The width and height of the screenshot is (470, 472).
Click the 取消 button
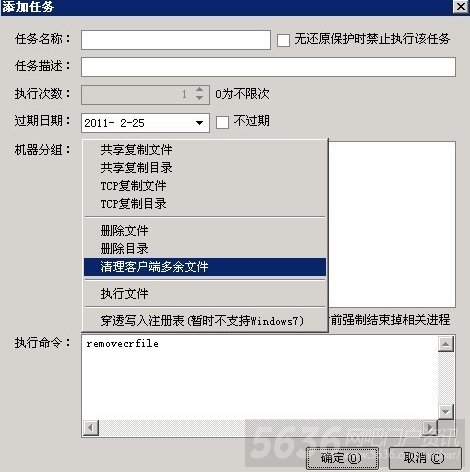(425, 458)
